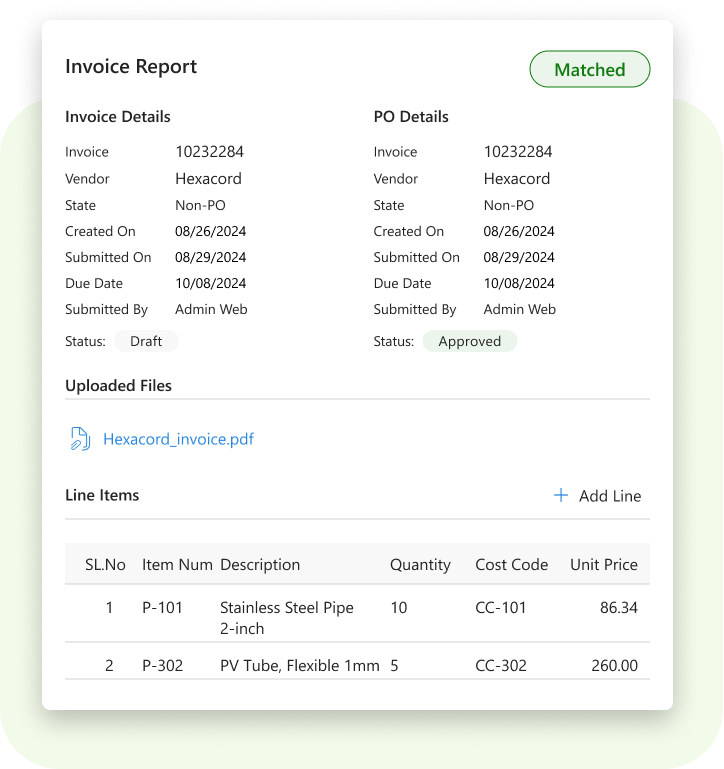Edit the 86.34 unit price cell
724x769 pixels.
click(x=617, y=608)
